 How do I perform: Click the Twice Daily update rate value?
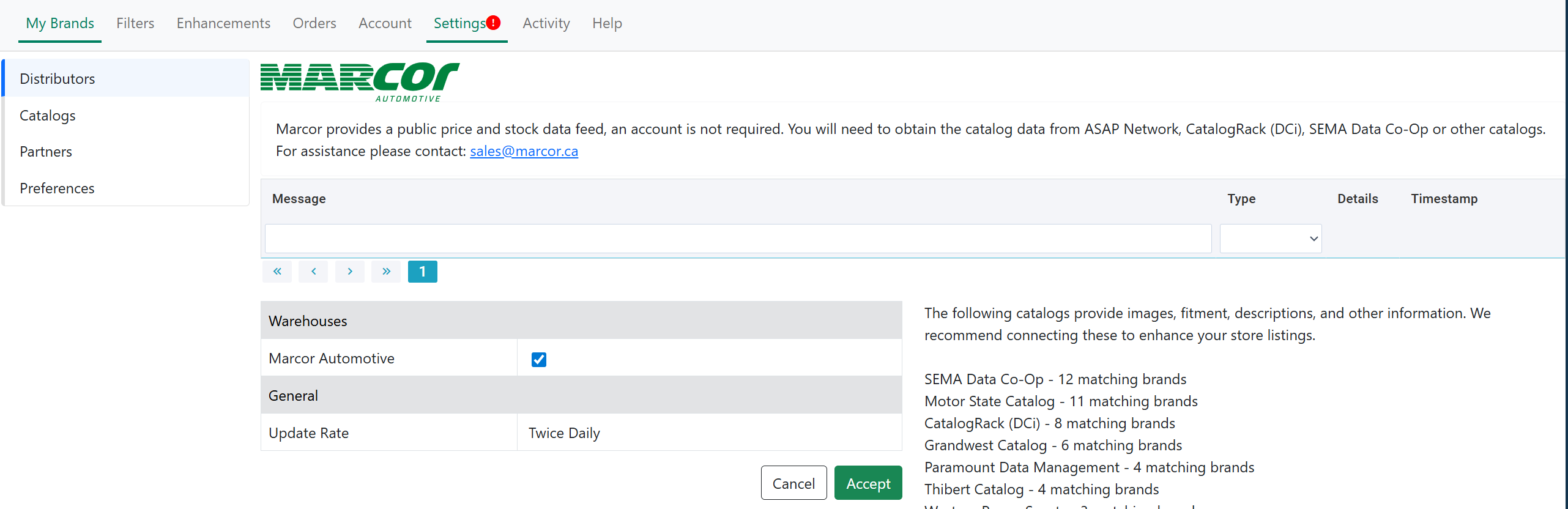564,433
